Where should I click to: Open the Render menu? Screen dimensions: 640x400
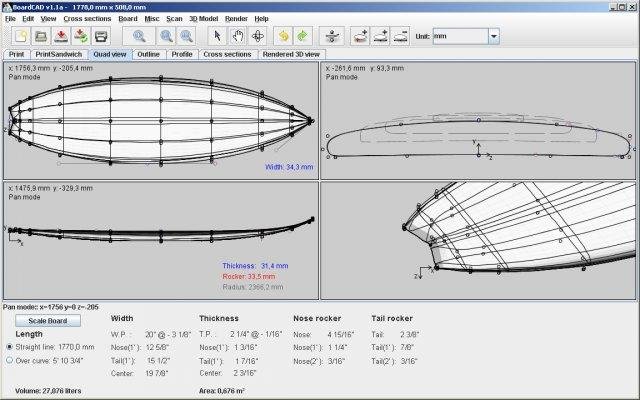point(236,19)
